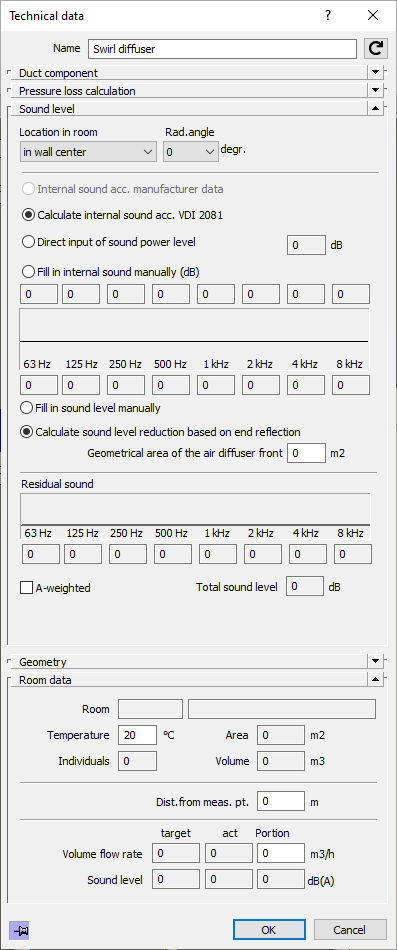Screen dimensions: 397x950
Task: Click the Sound level act field
Action: point(229,880)
